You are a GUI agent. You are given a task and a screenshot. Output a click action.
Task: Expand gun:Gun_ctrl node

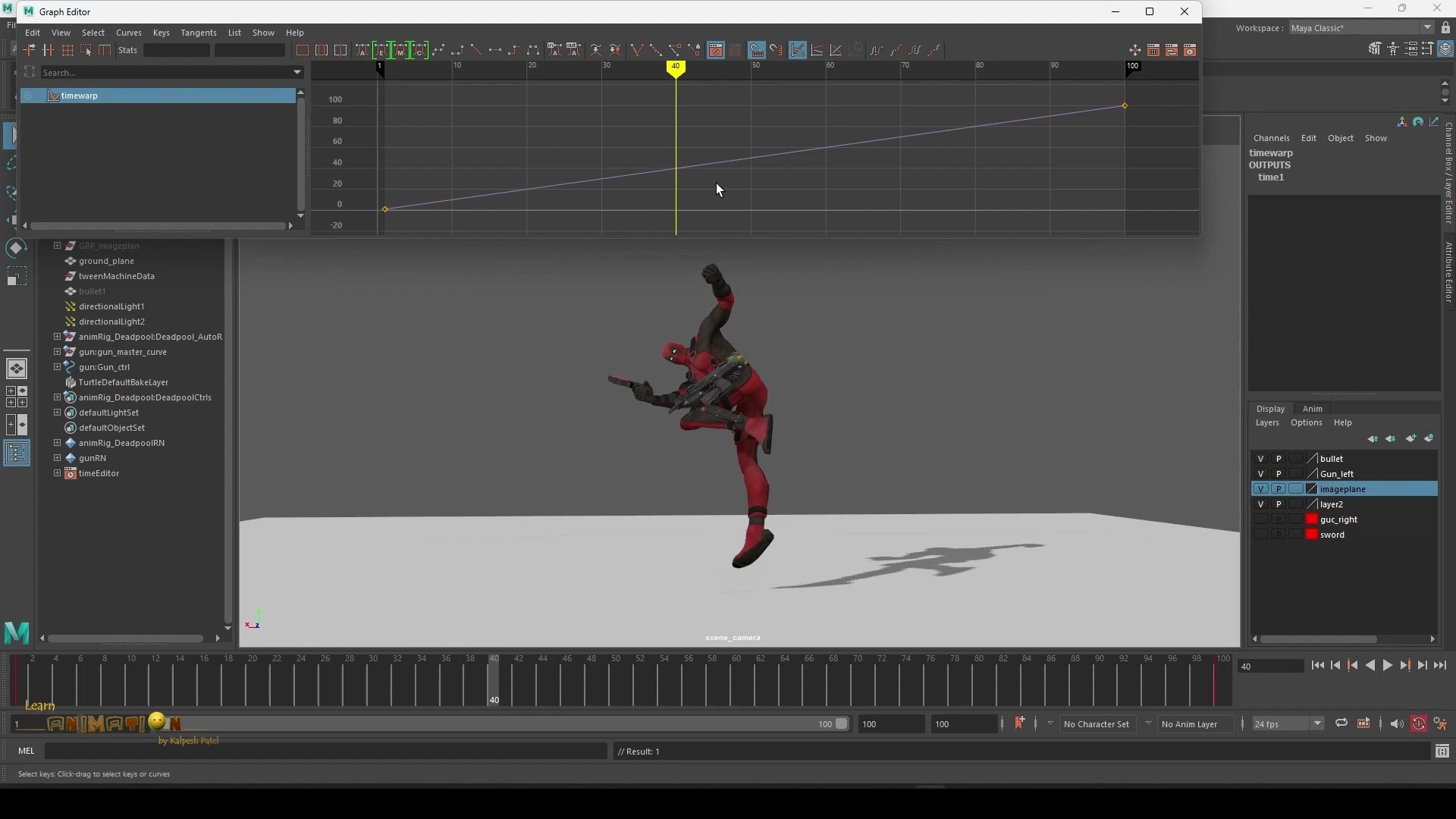(57, 367)
